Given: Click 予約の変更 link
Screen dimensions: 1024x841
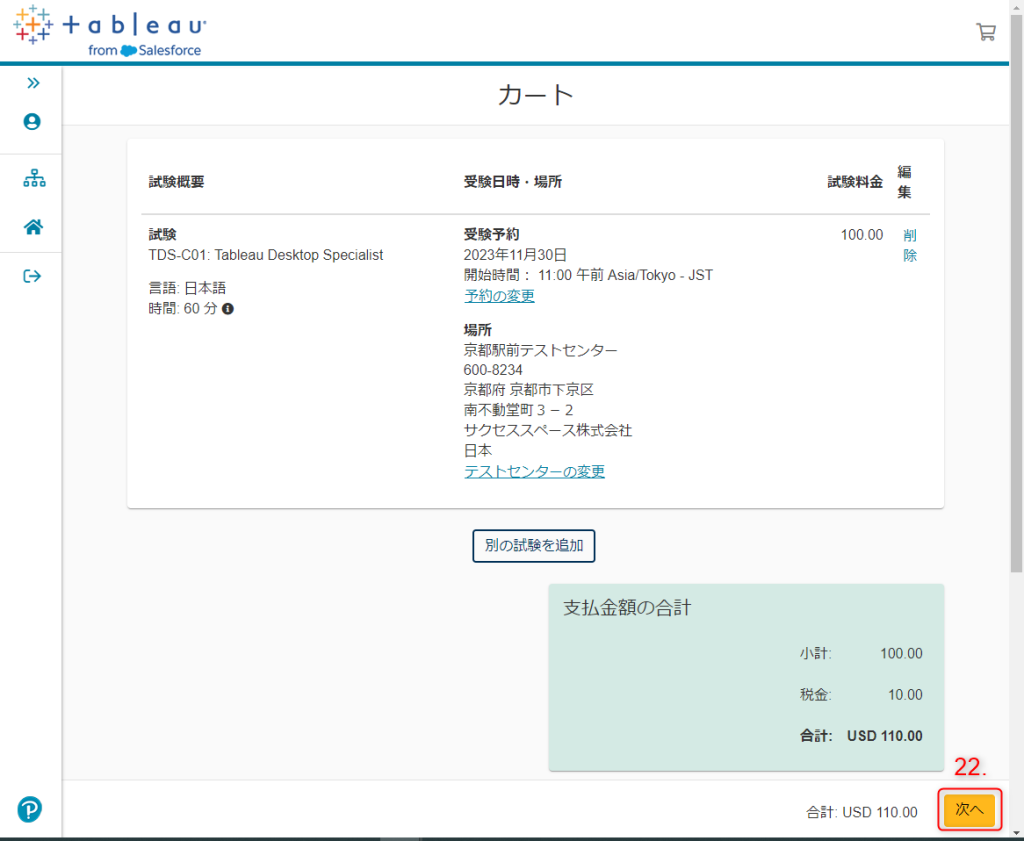Looking at the screenshot, I should 499,296.
